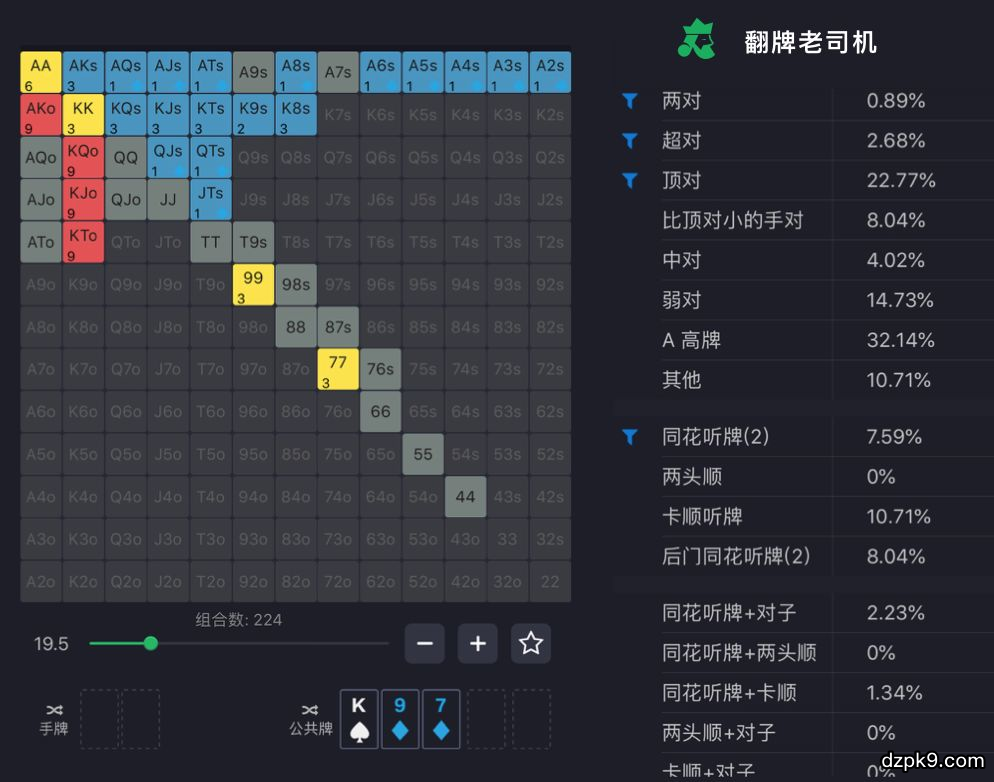This screenshot has height=782, width=994.
Task: Click the 翻牌老司机 app logo
Action: coord(697,41)
